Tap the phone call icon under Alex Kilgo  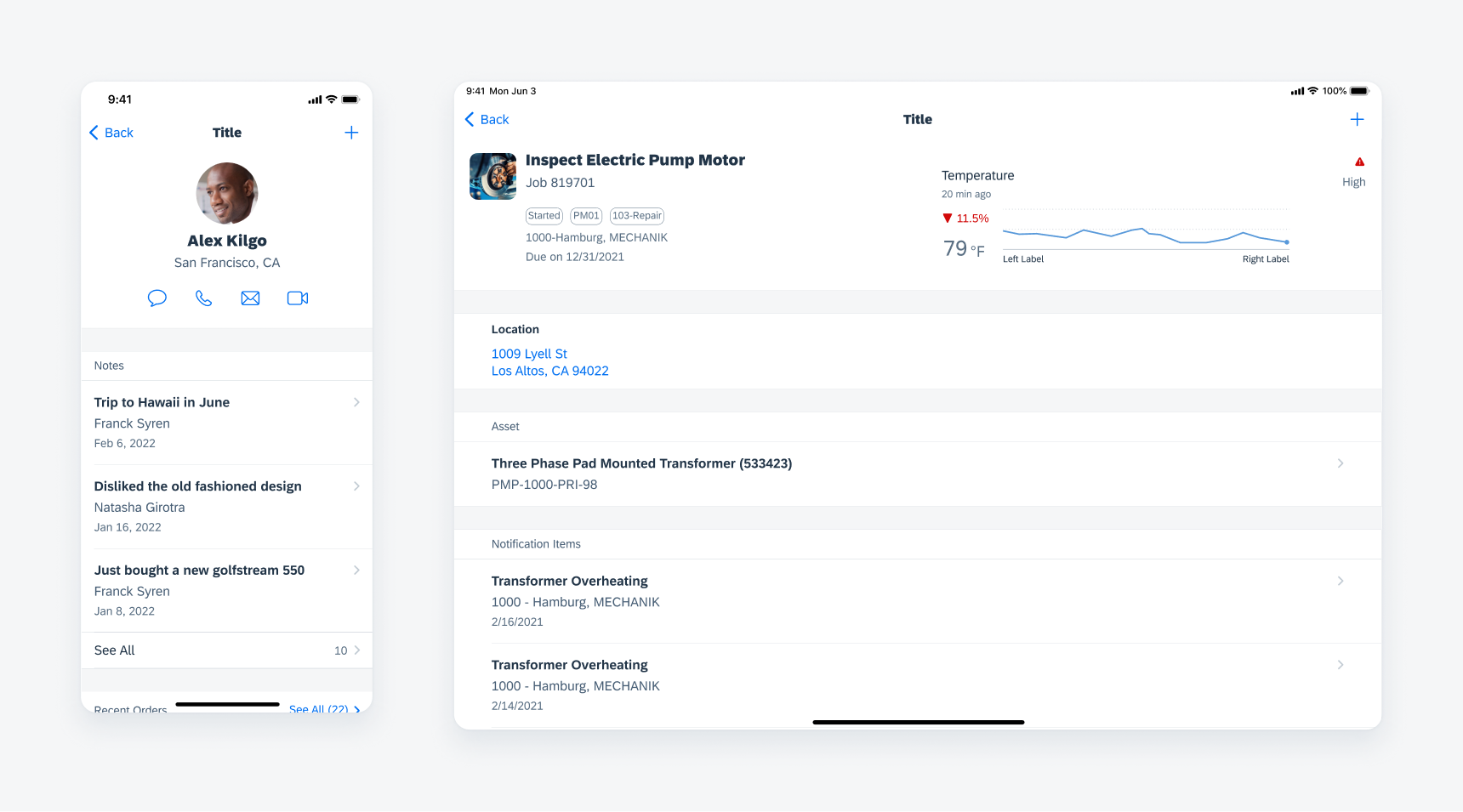pos(203,298)
